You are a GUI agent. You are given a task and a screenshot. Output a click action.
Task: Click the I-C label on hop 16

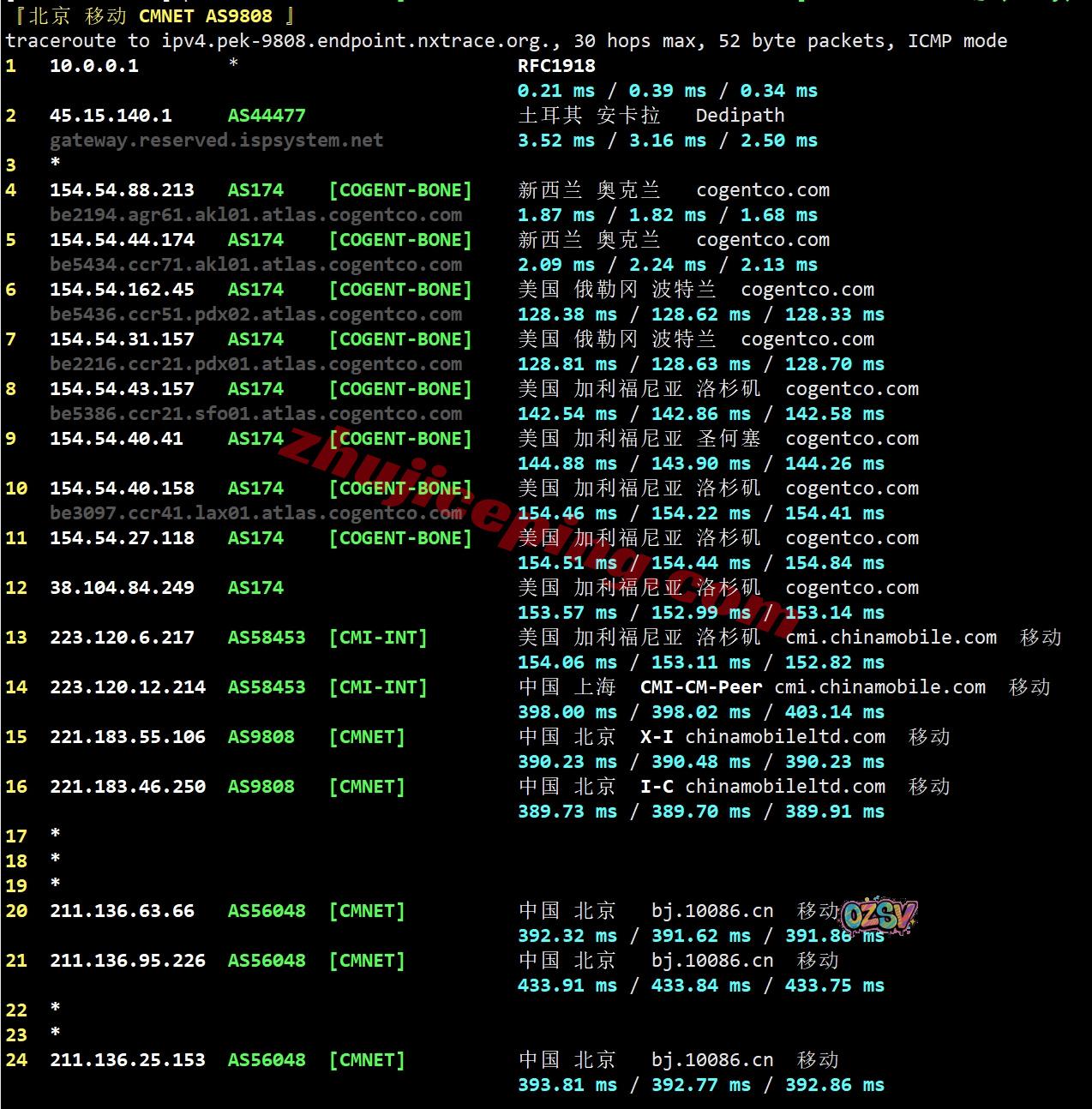tap(657, 787)
